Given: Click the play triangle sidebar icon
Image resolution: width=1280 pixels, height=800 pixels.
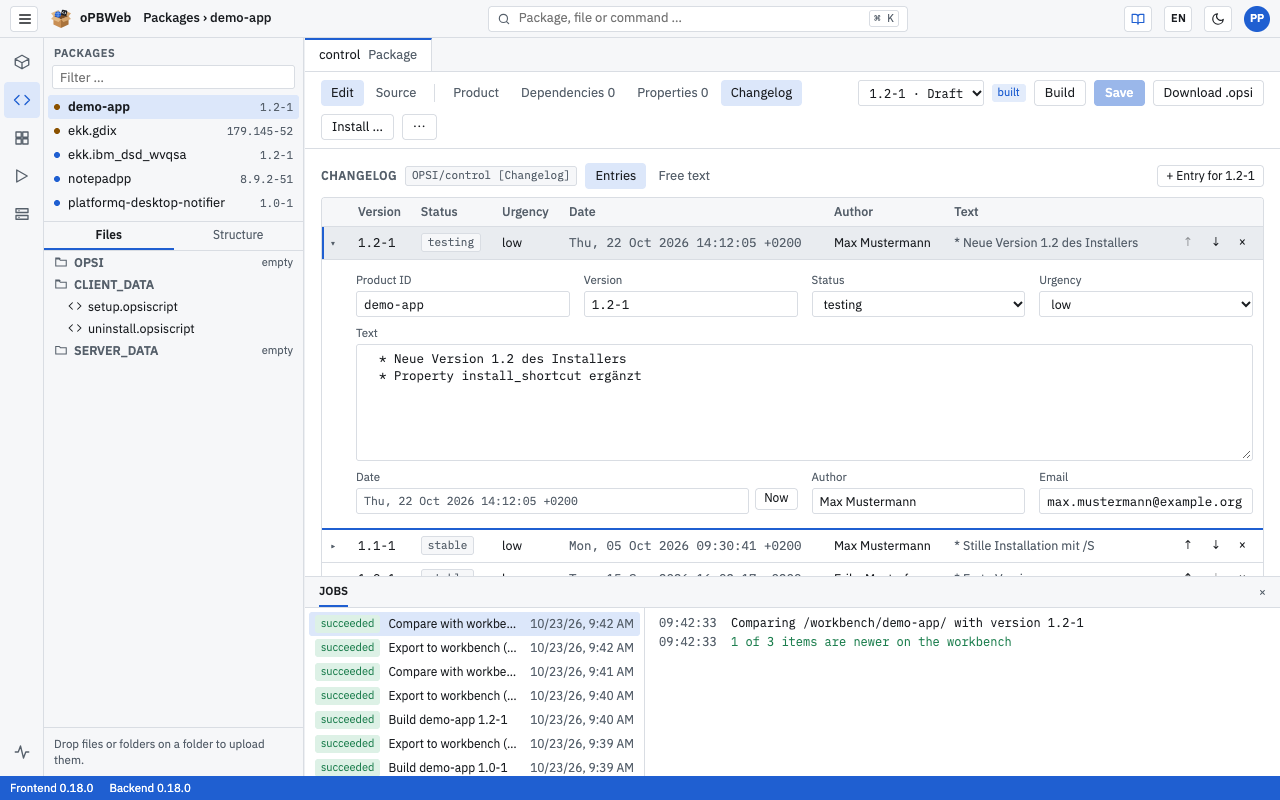Looking at the screenshot, I should pos(22,176).
